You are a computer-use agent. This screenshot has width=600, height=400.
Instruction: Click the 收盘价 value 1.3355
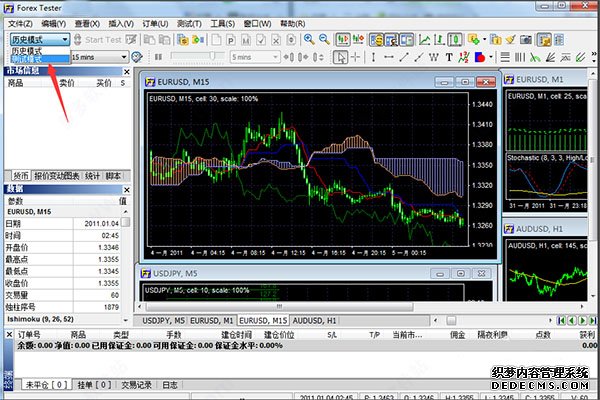coord(108,283)
